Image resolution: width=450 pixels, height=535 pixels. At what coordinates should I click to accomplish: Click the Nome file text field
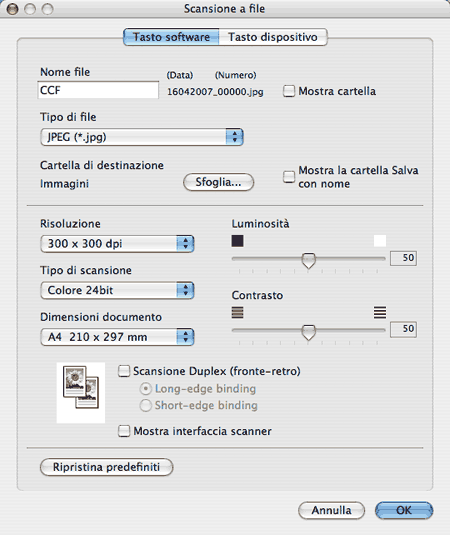(x=98, y=90)
